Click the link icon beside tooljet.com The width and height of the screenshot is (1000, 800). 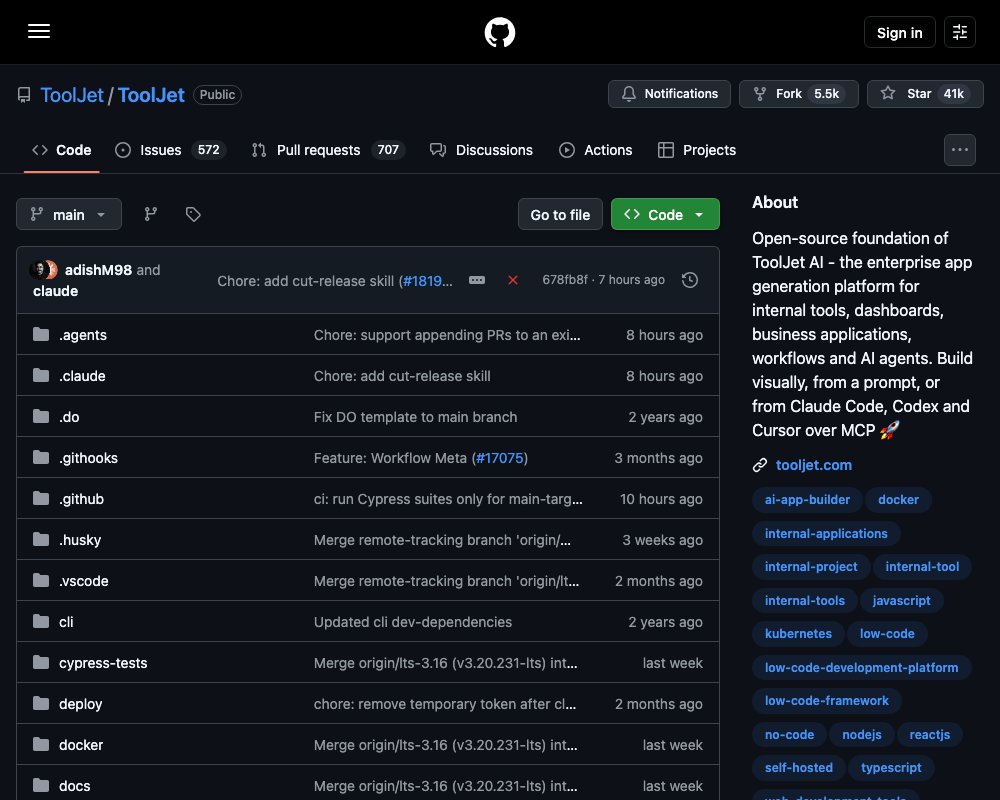click(x=760, y=465)
